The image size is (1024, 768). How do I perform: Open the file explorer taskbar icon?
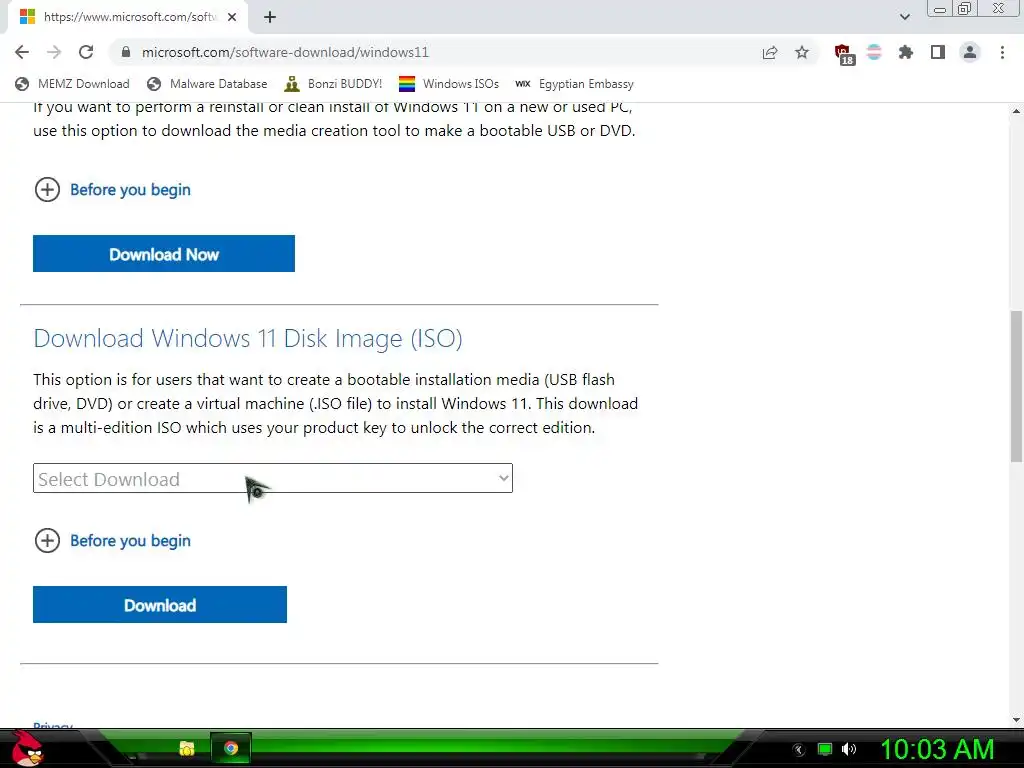pyautogui.click(x=187, y=748)
